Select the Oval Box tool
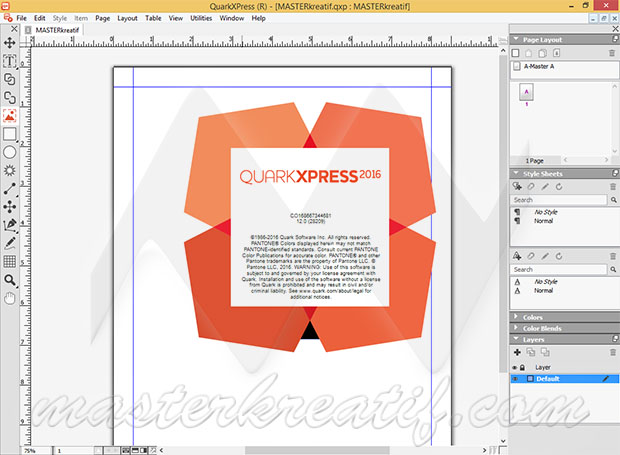The height and width of the screenshot is (455, 620). coord(9,152)
